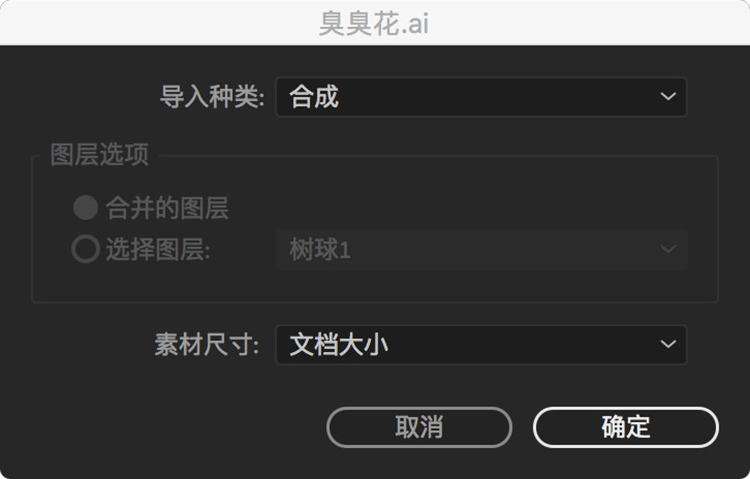Click the chevron arrow on the 文档大小 dropdown

pos(668,344)
